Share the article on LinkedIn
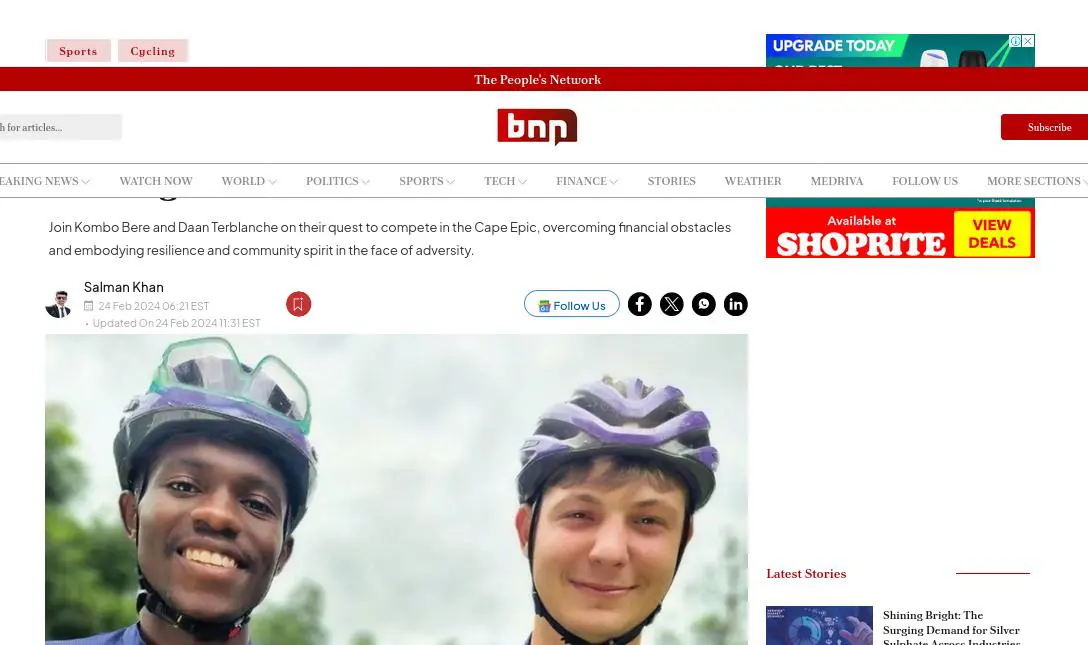The height and width of the screenshot is (645, 1088). tap(736, 304)
